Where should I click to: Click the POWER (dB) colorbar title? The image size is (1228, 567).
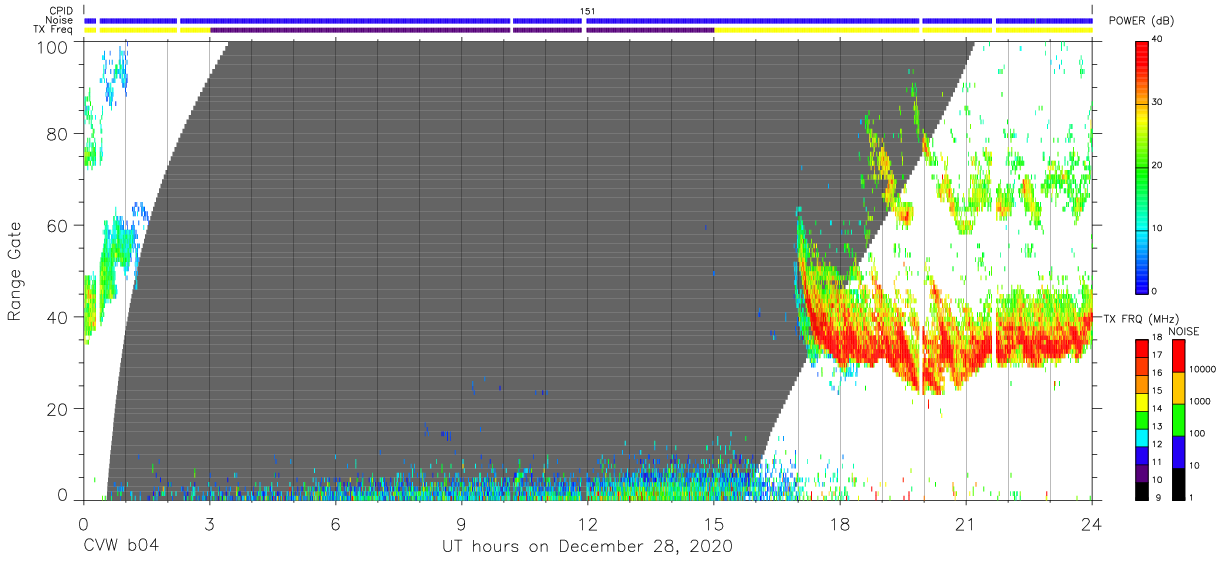click(1142, 21)
